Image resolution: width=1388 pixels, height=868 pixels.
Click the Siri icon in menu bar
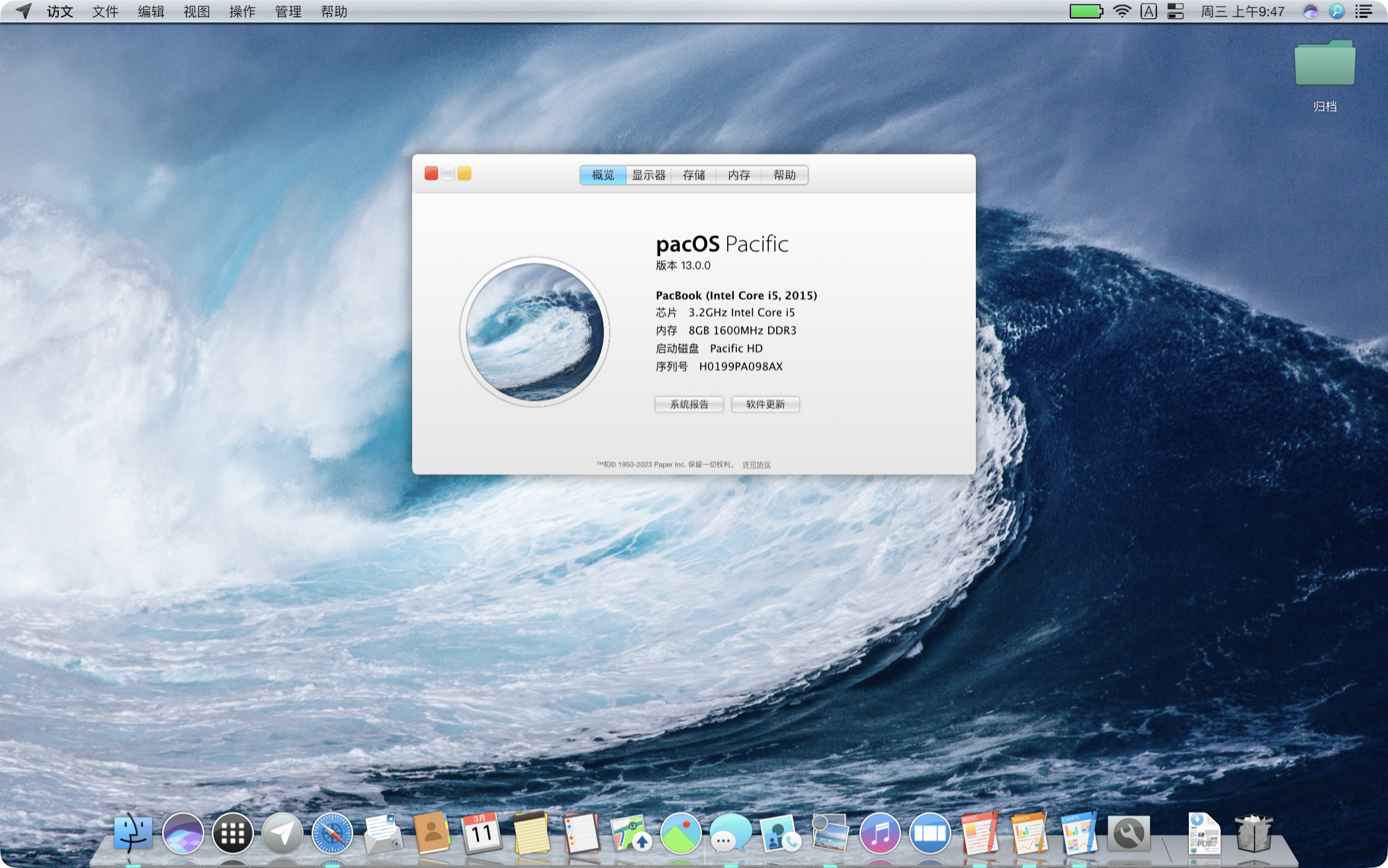click(x=1310, y=11)
